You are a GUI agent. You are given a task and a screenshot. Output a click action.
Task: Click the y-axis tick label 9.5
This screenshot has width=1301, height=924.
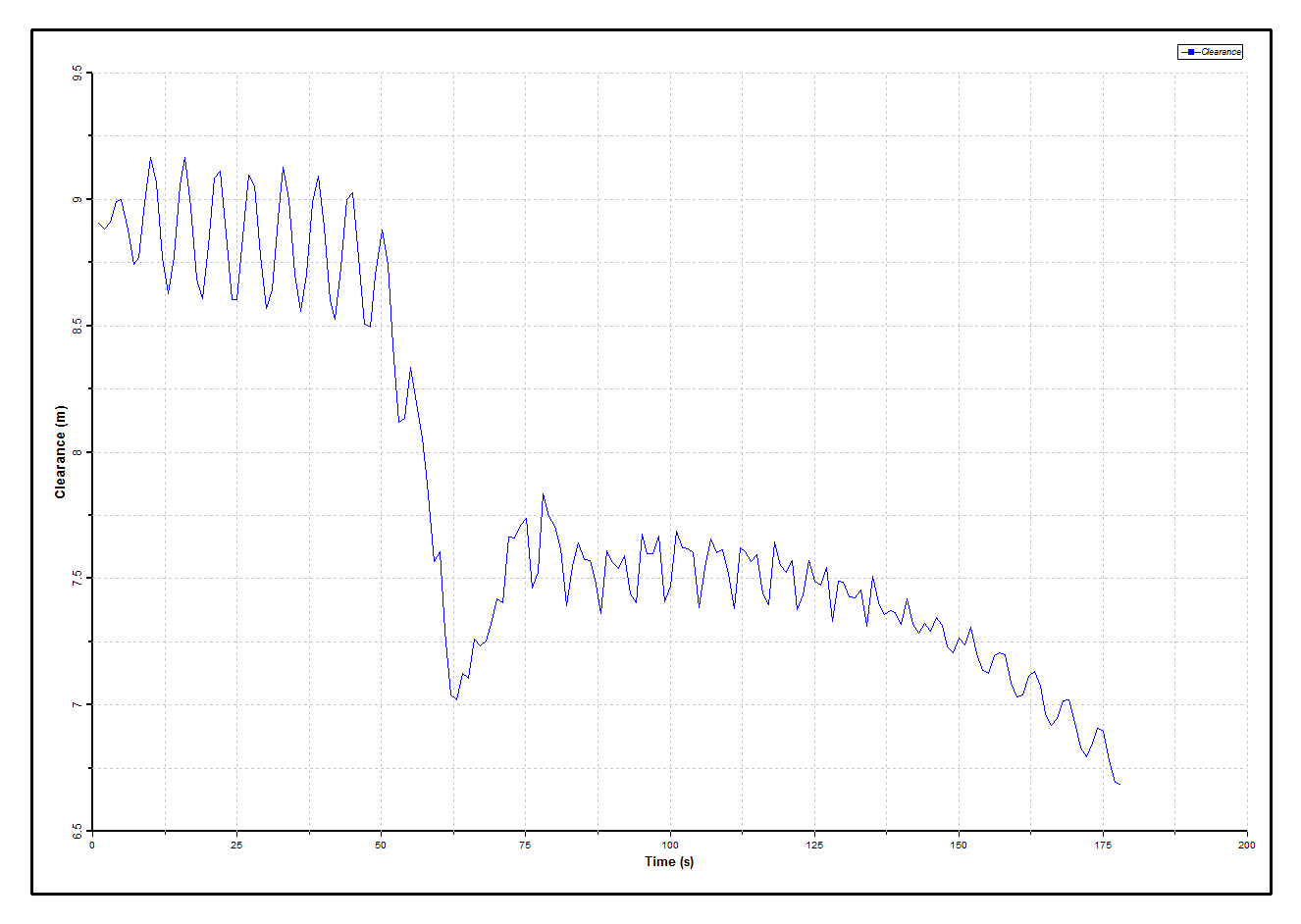tap(77, 74)
